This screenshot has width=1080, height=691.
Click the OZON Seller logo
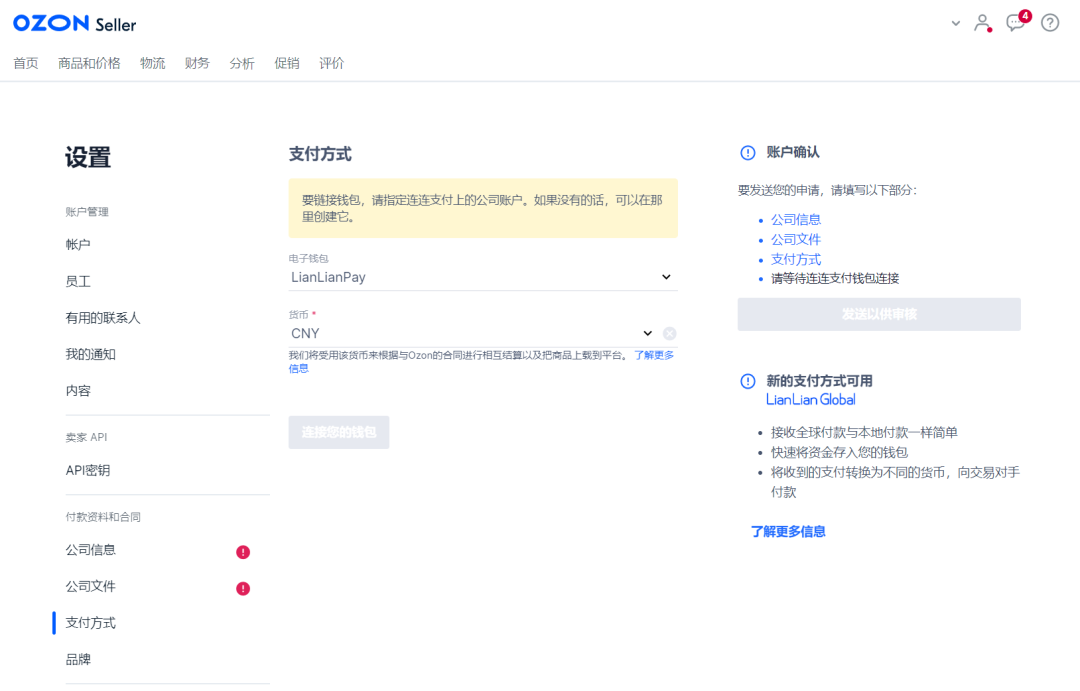[74, 22]
